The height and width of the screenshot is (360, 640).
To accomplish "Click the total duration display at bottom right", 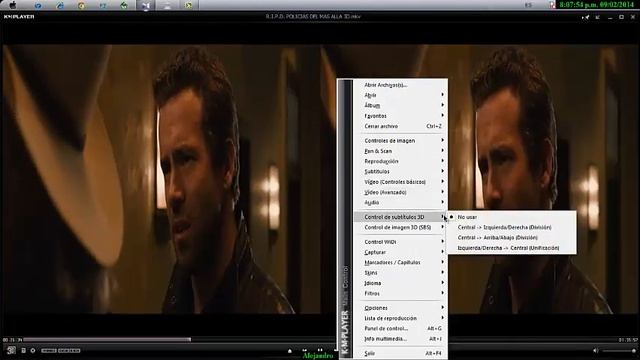I will [628, 340].
